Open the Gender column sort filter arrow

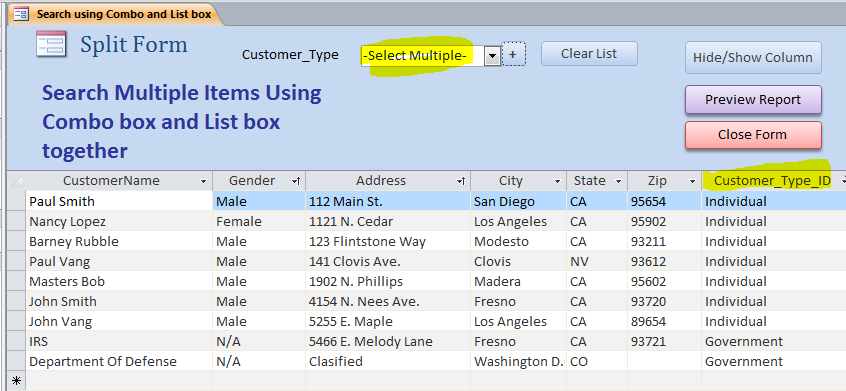[x=296, y=181]
